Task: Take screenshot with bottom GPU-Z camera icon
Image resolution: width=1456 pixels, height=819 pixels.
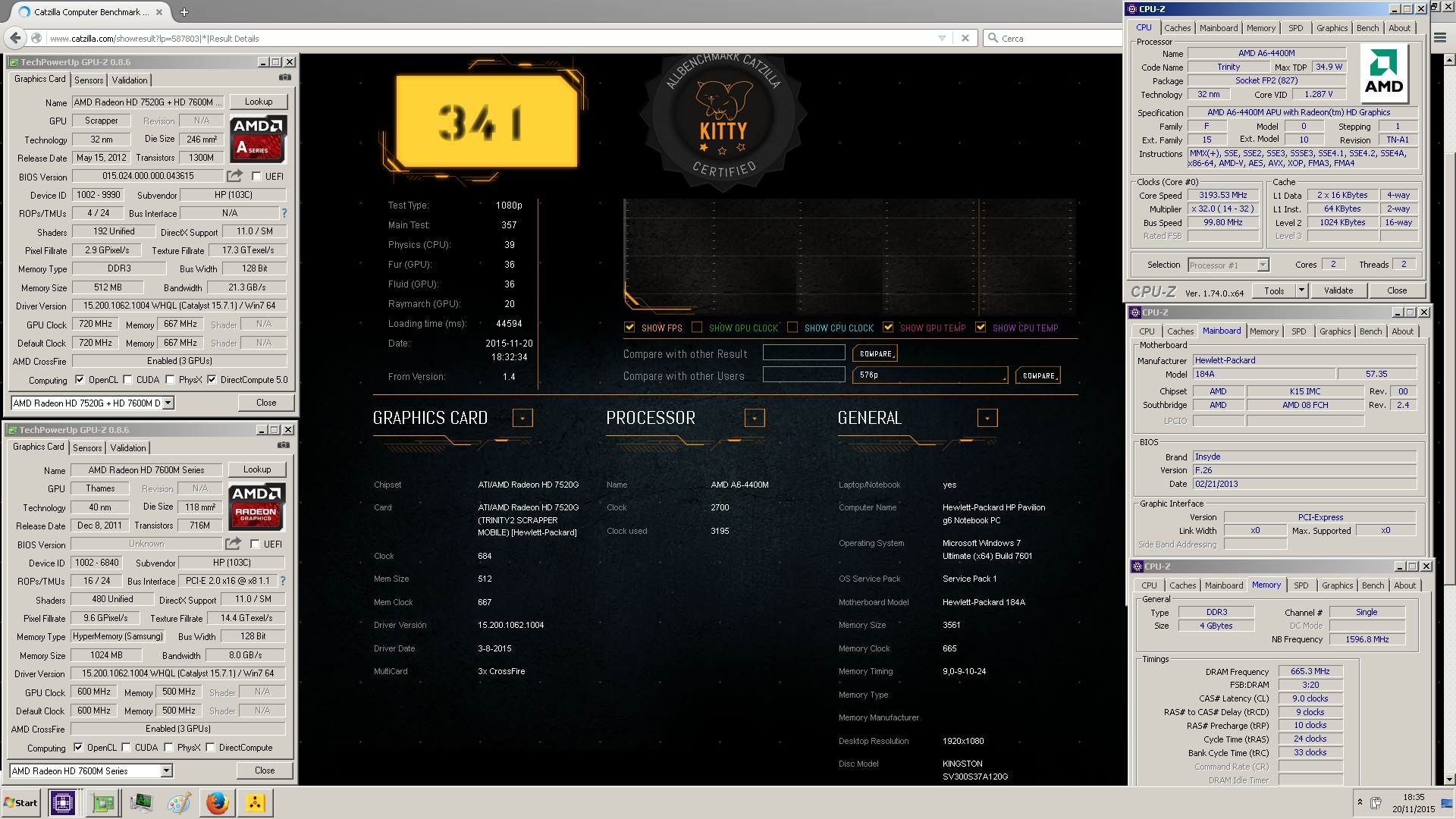Action: click(x=283, y=445)
